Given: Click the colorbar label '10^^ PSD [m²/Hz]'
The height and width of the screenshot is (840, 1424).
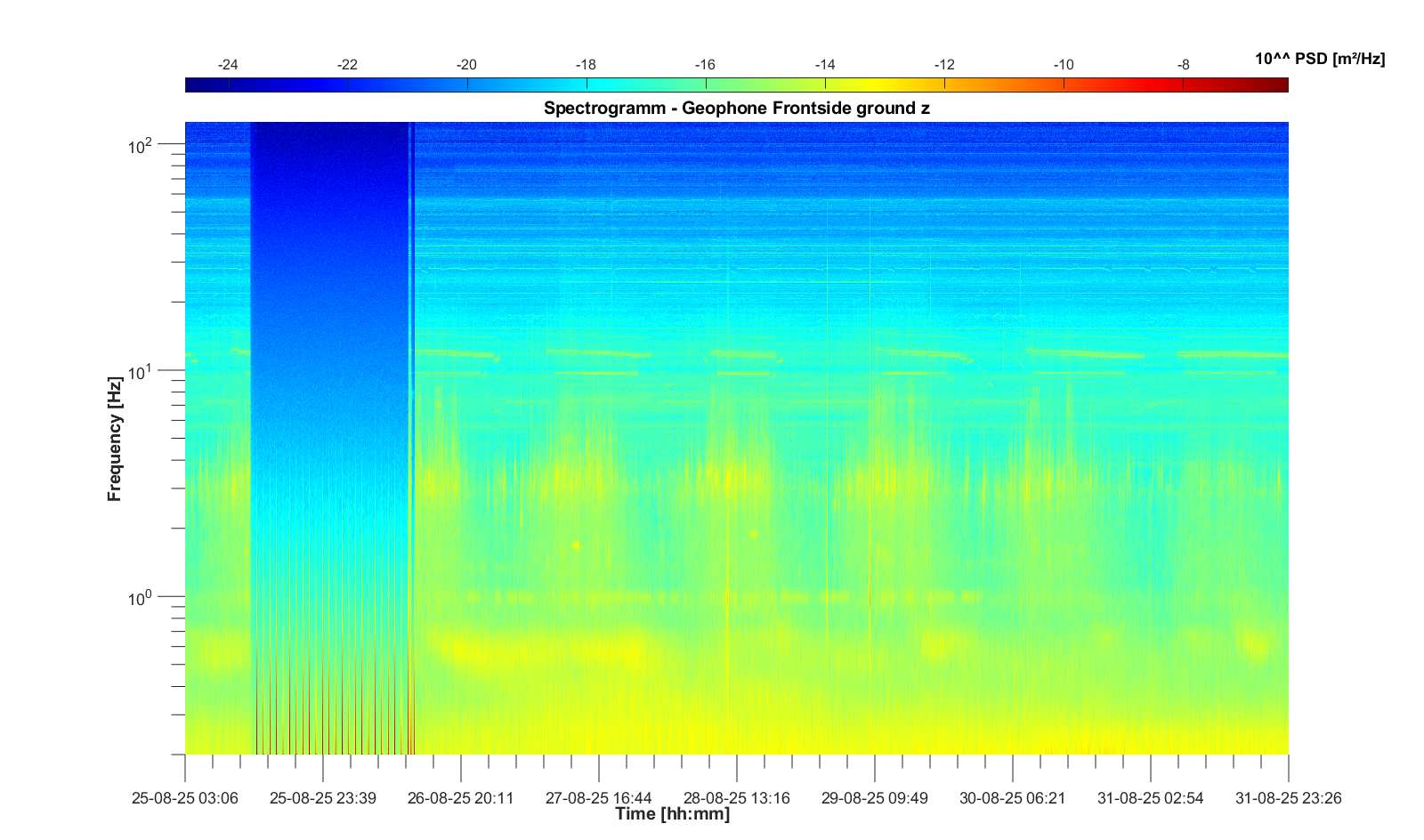Looking at the screenshot, I should coord(1319,60).
